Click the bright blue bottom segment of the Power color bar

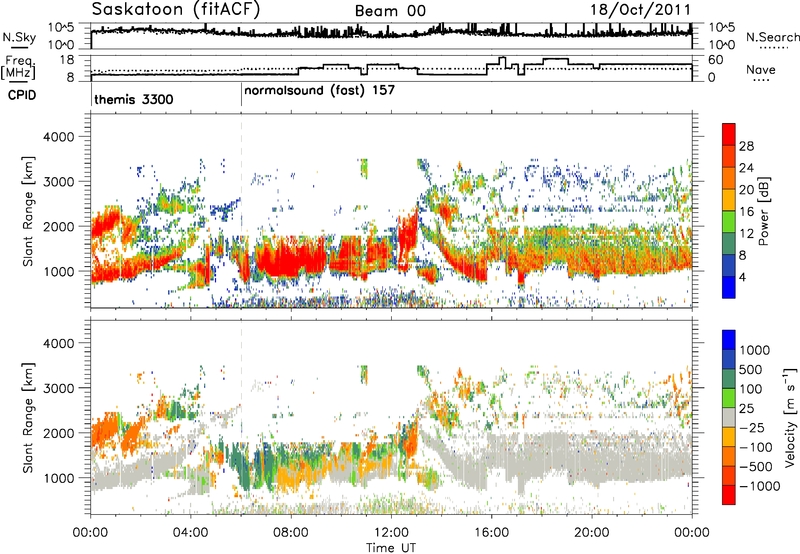[729, 287]
